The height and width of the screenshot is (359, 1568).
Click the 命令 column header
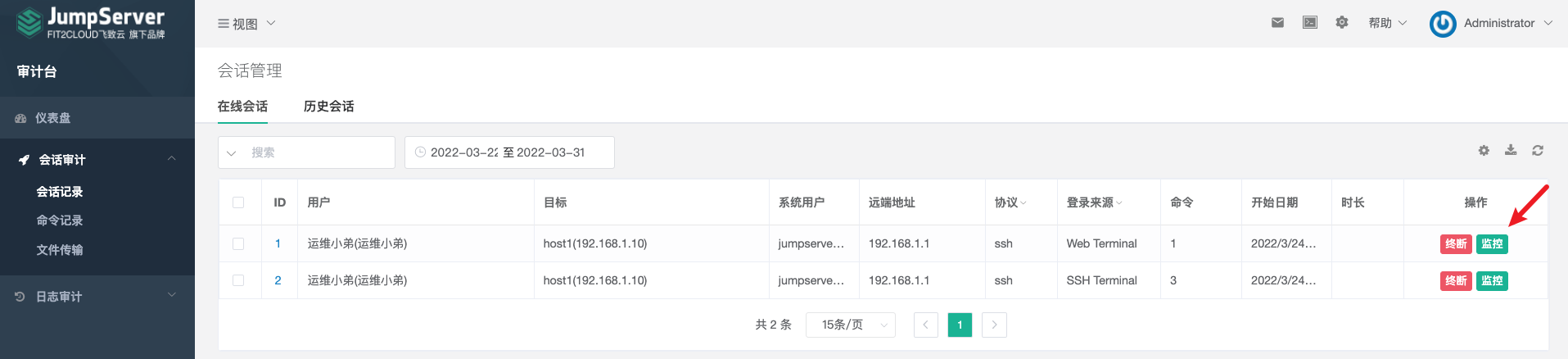(x=1182, y=202)
